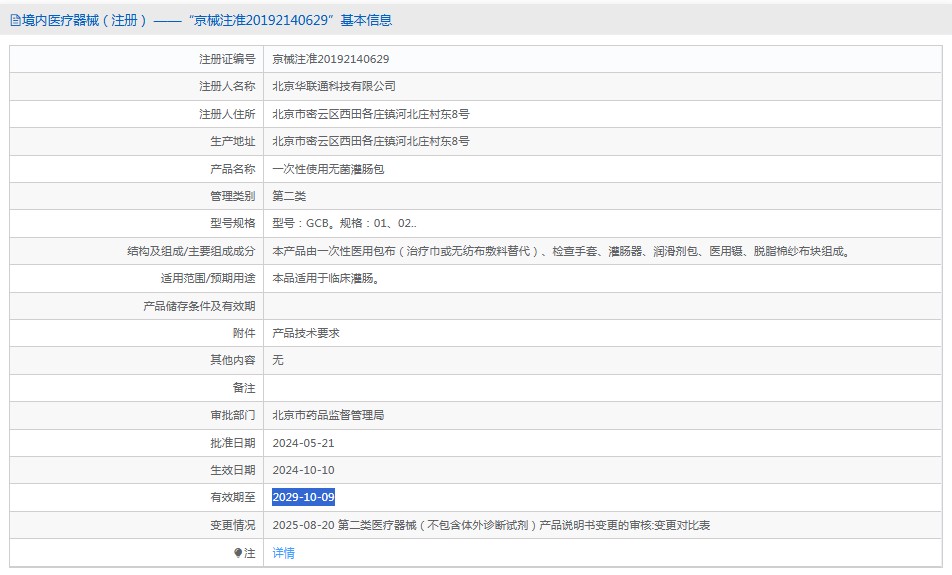Click the product composition description text
This screenshot has height=575, width=952.
point(560,251)
